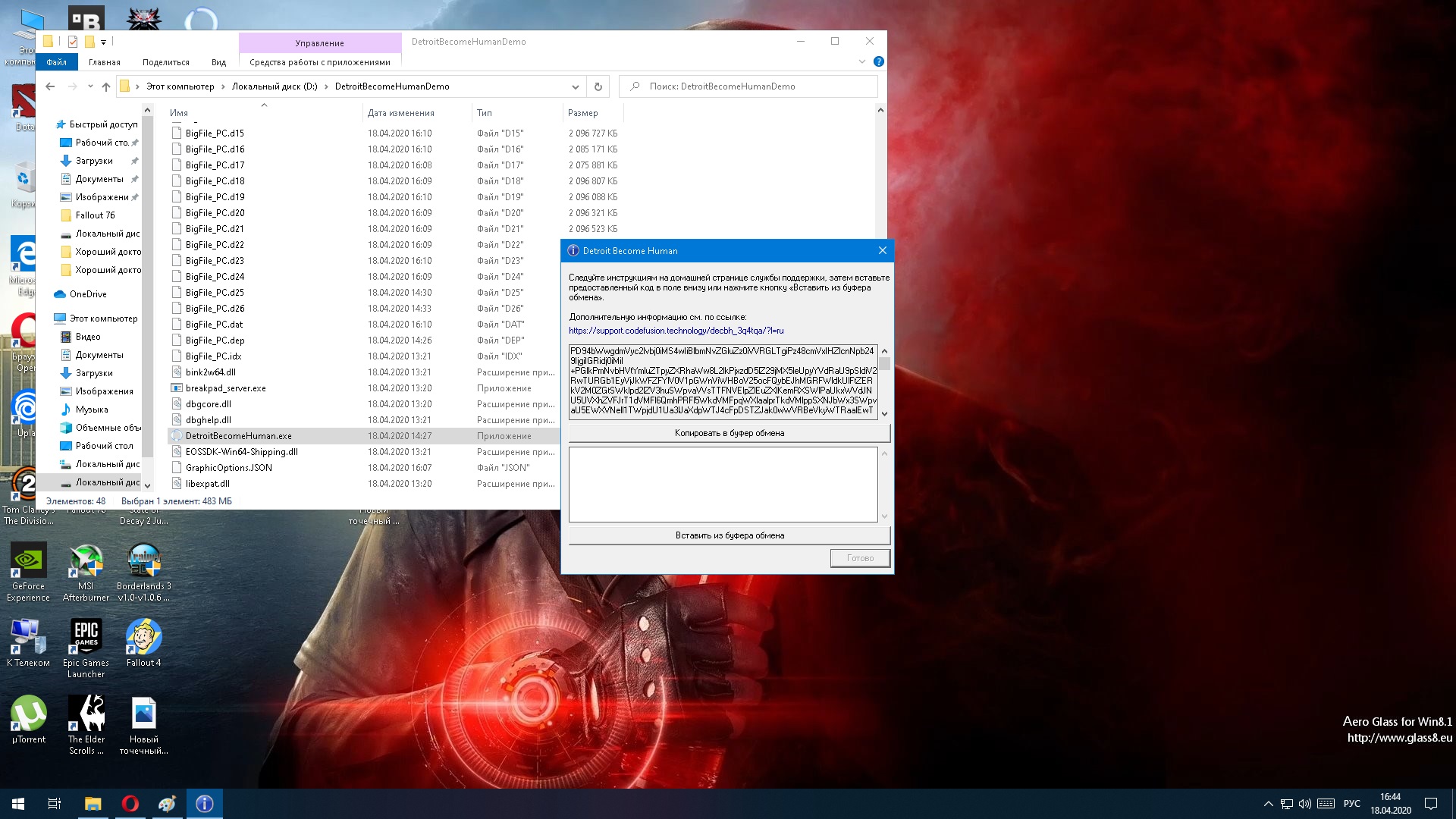The image size is (1456, 819).
Task: Select Detroit Become Human info taskbar icon
Action: [x=204, y=804]
